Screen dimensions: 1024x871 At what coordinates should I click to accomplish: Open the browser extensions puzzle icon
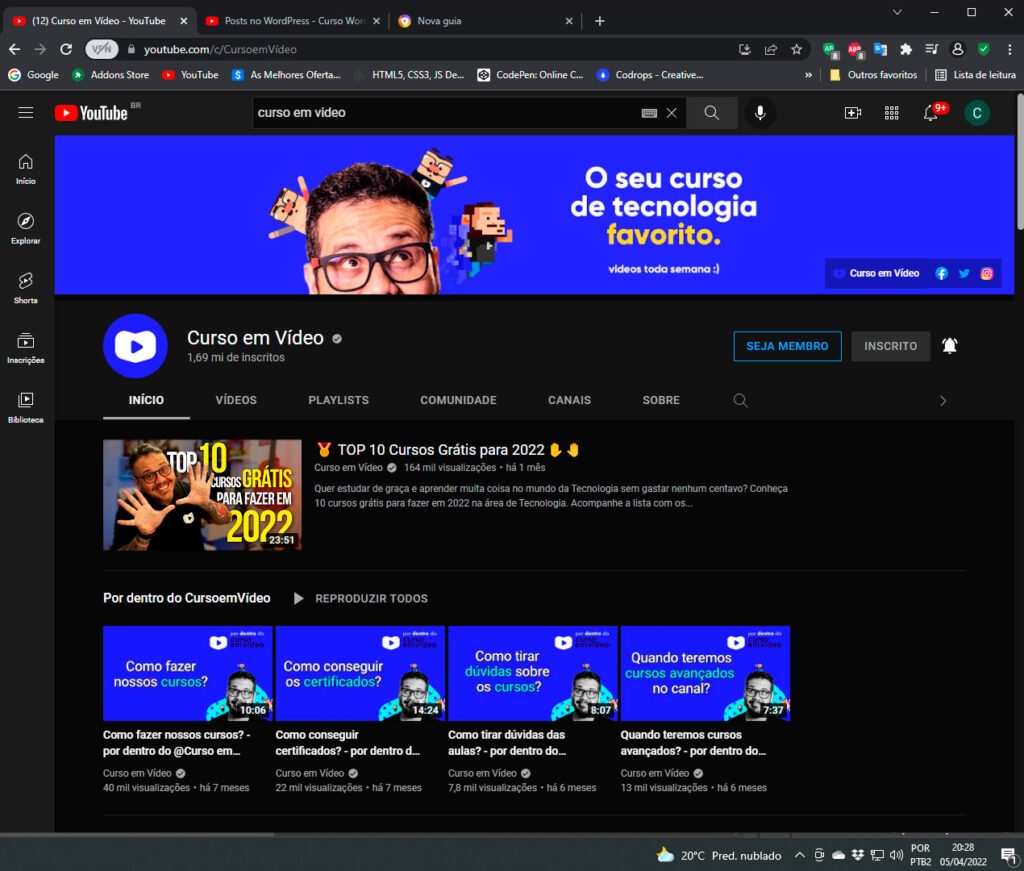906,50
